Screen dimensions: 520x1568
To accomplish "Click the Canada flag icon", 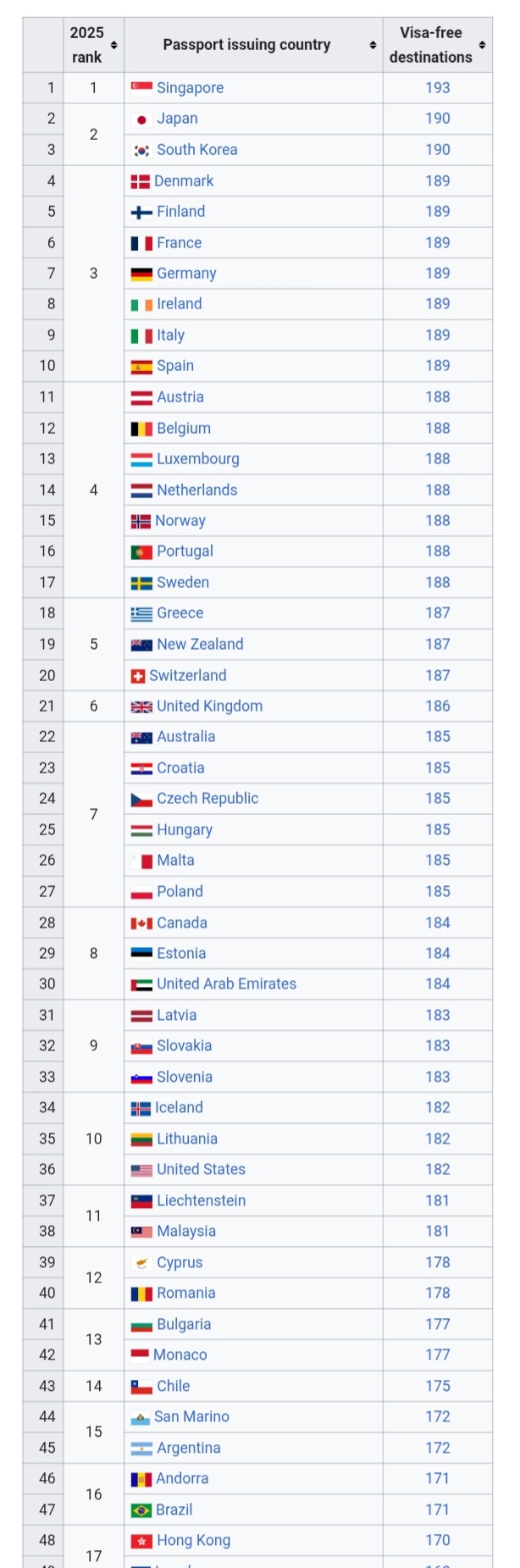I will 141,923.
